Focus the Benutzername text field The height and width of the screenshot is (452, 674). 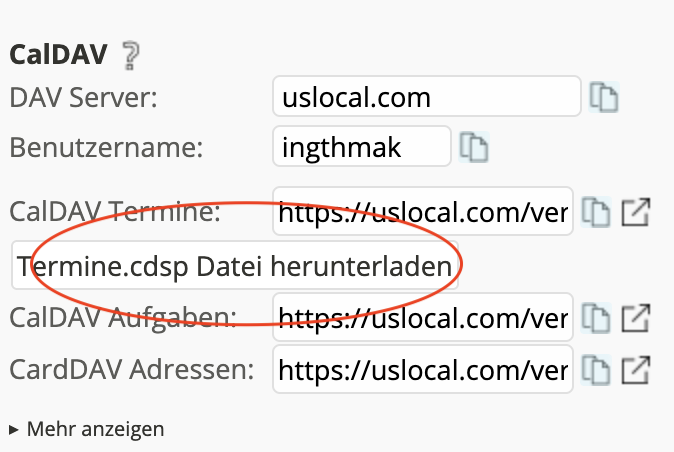[361, 147]
